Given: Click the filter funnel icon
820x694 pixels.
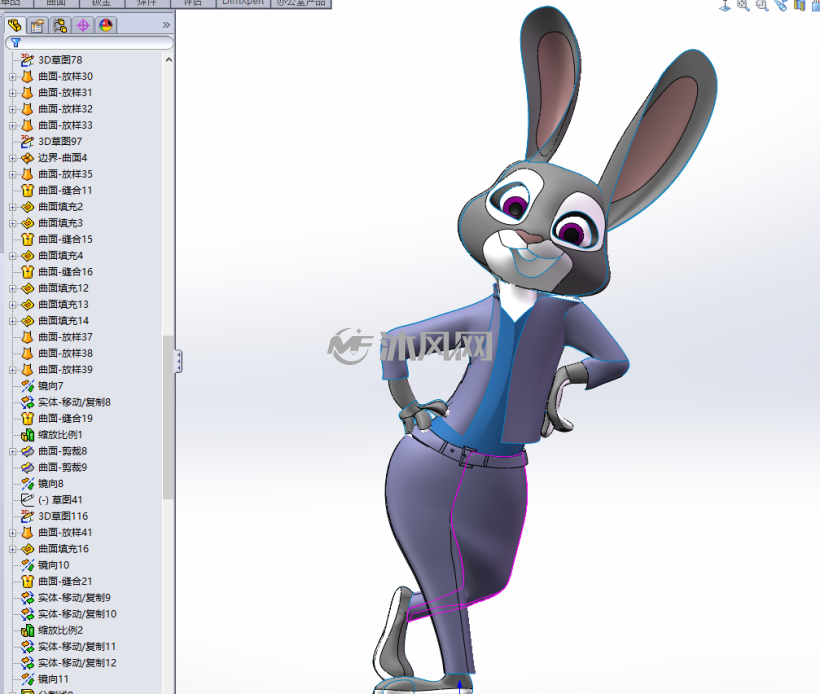Looking at the screenshot, I should pyautogui.click(x=16, y=42).
